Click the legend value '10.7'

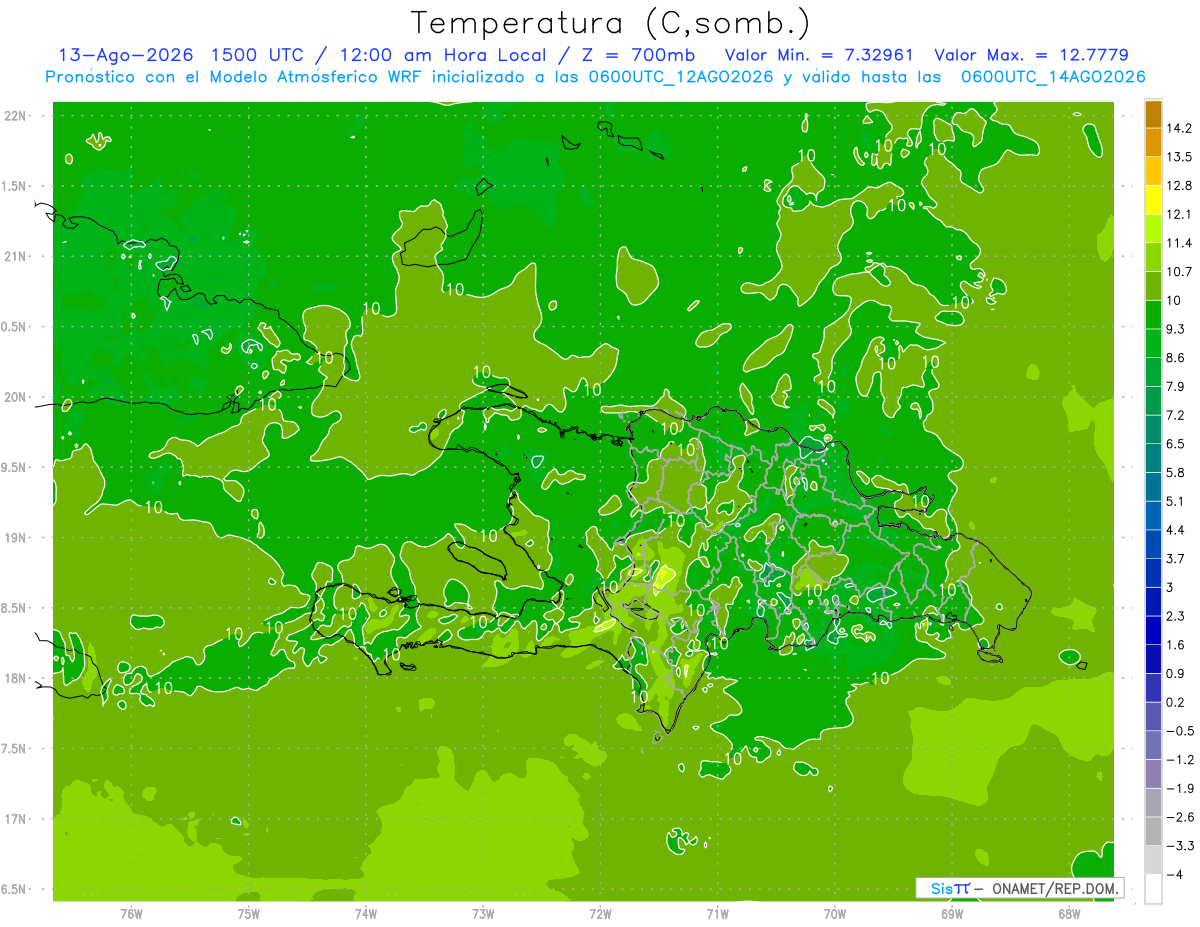[x=1180, y=272]
